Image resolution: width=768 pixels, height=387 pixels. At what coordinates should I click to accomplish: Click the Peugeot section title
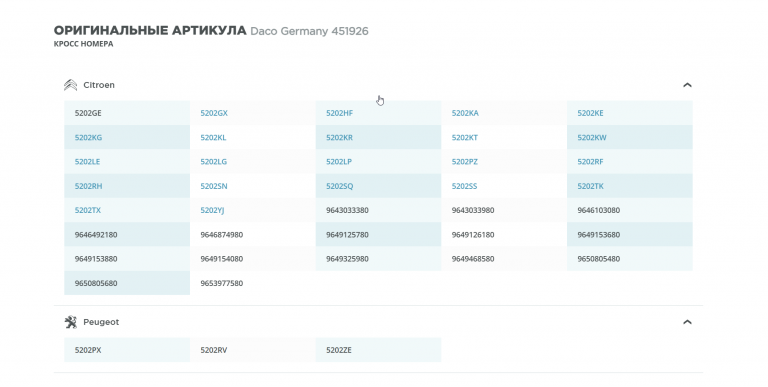(x=101, y=322)
